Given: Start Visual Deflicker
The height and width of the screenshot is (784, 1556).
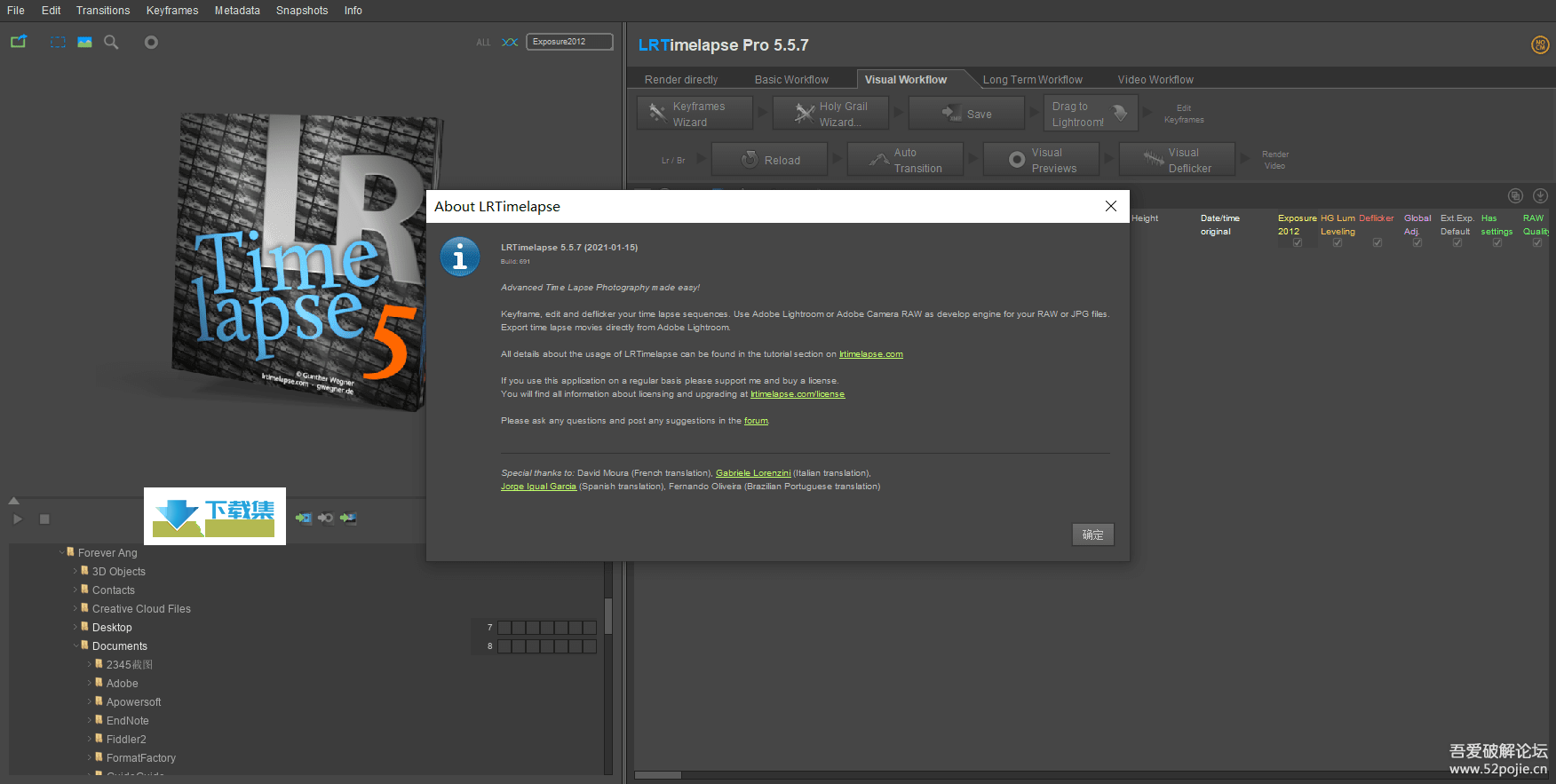Looking at the screenshot, I should (1177, 160).
